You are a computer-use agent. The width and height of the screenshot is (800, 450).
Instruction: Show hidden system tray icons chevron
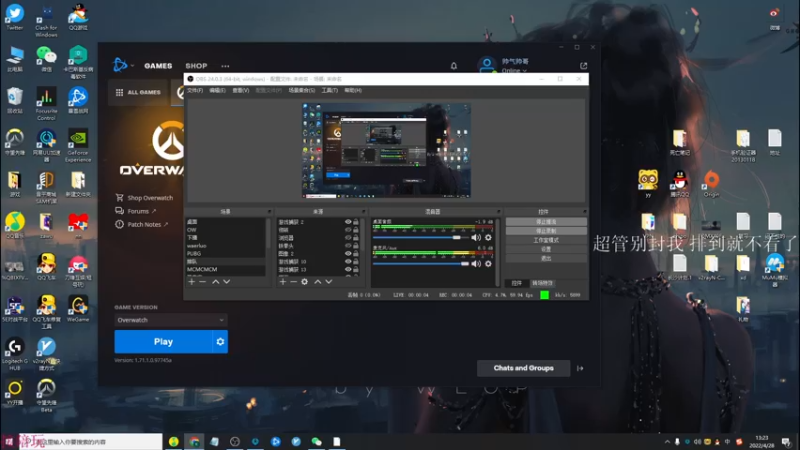(667, 442)
